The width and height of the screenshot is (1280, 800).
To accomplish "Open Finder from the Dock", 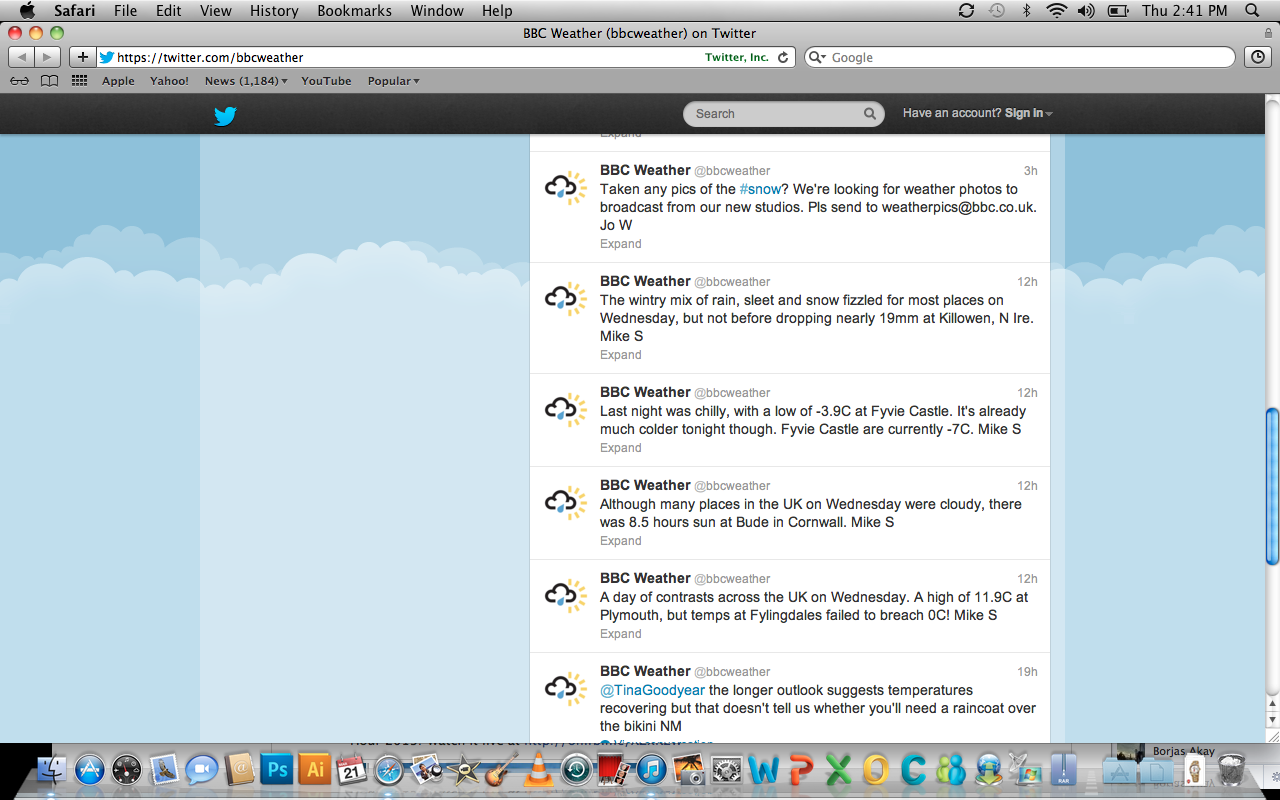I will (x=52, y=769).
